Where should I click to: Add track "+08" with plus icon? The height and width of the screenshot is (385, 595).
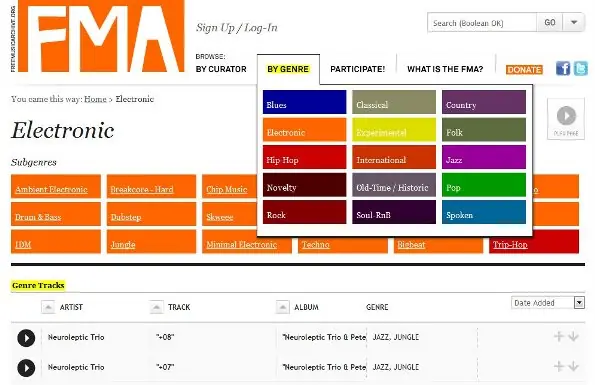coord(559,336)
